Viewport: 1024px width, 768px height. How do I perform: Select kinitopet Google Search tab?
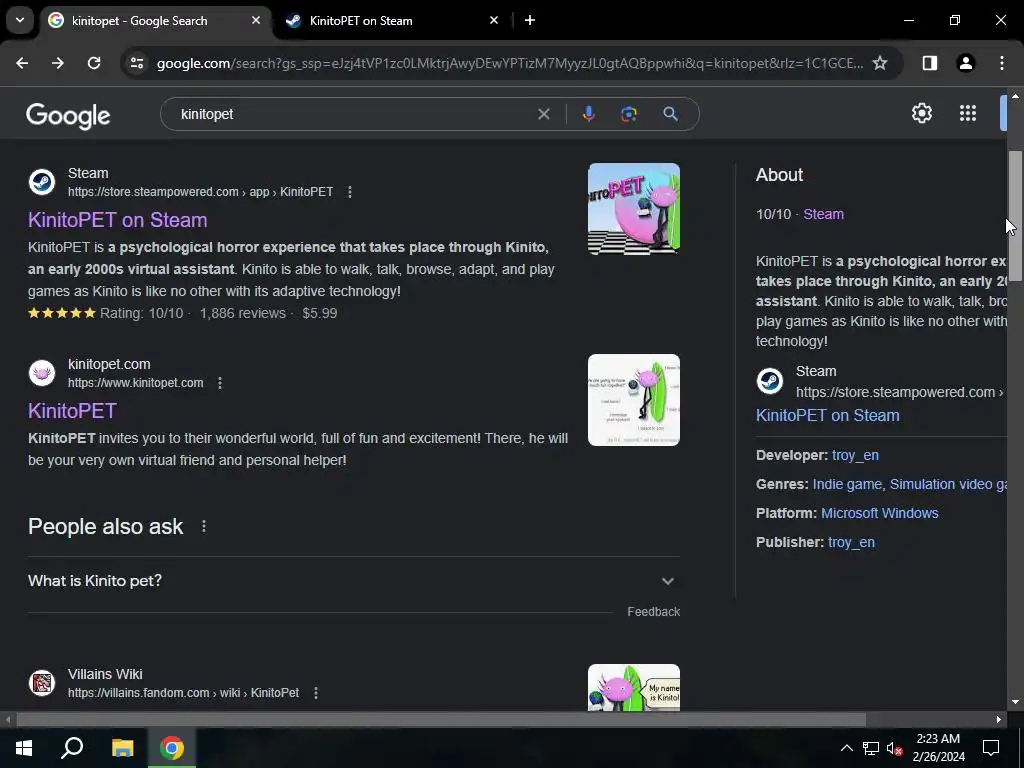pyautogui.click(x=155, y=20)
